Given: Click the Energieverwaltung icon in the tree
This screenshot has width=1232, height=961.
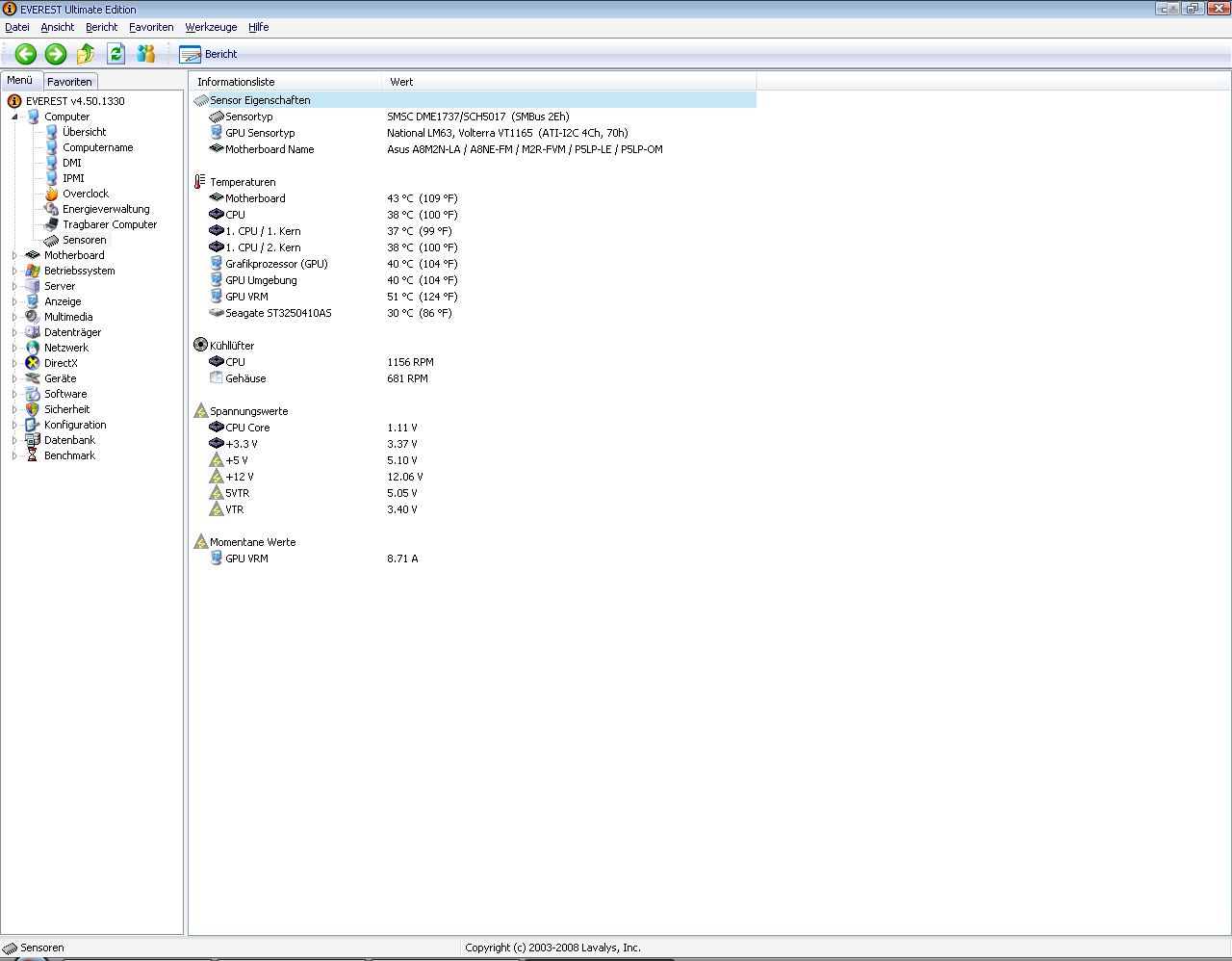Looking at the screenshot, I should [52, 209].
